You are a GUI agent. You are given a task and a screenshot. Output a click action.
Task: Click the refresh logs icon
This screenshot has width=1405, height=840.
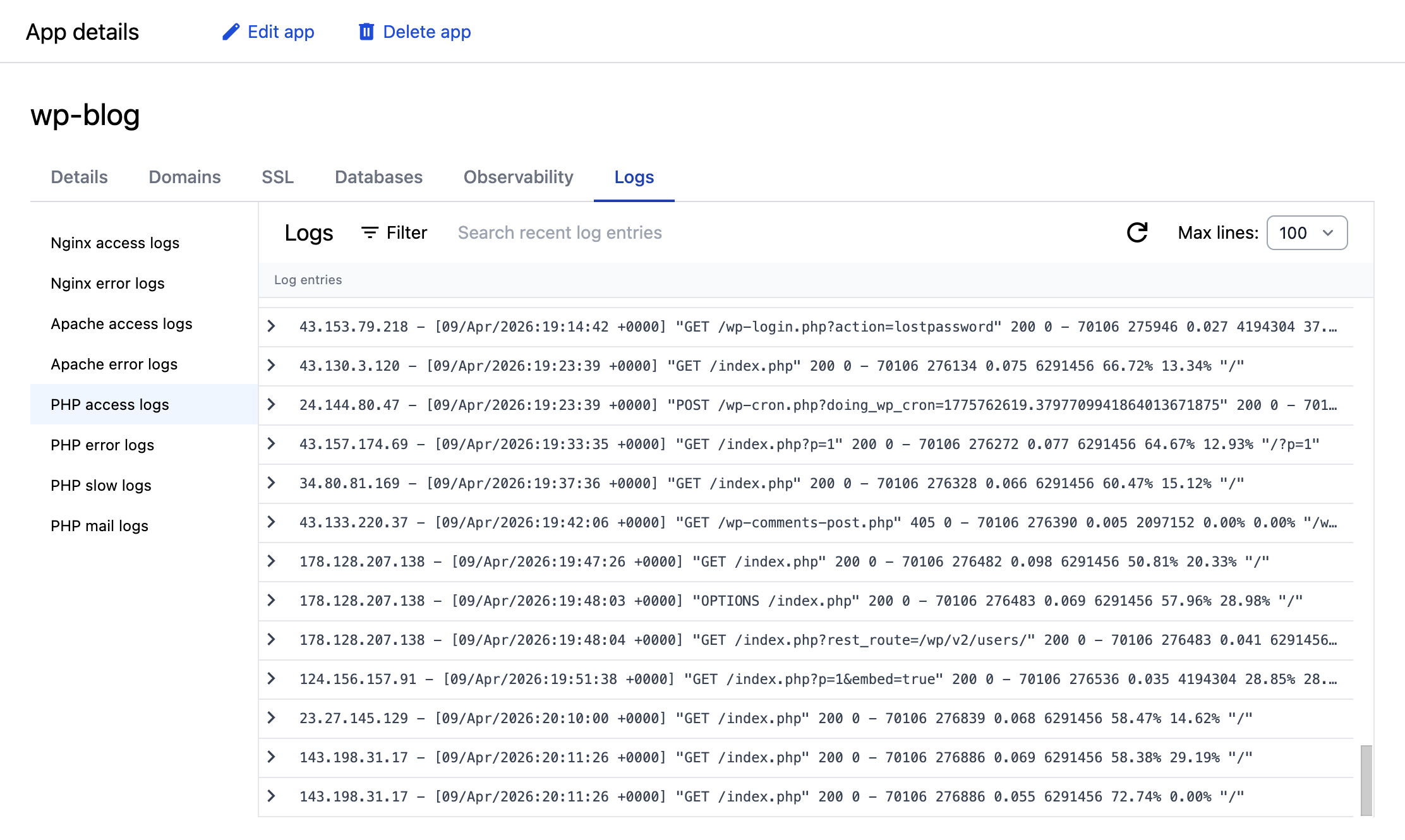pyautogui.click(x=1137, y=232)
